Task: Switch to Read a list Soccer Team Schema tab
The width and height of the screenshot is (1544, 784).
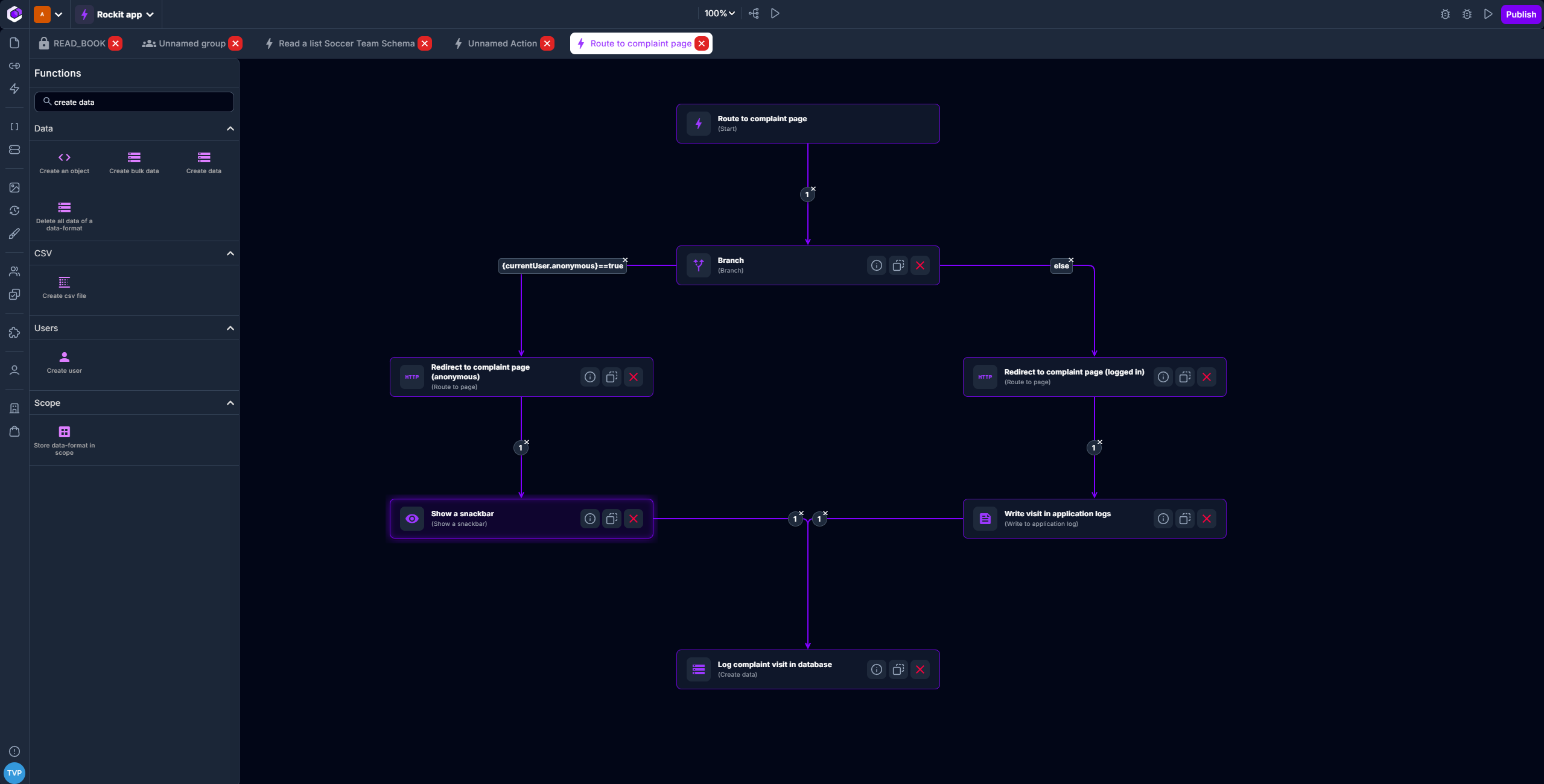Action: [x=346, y=43]
